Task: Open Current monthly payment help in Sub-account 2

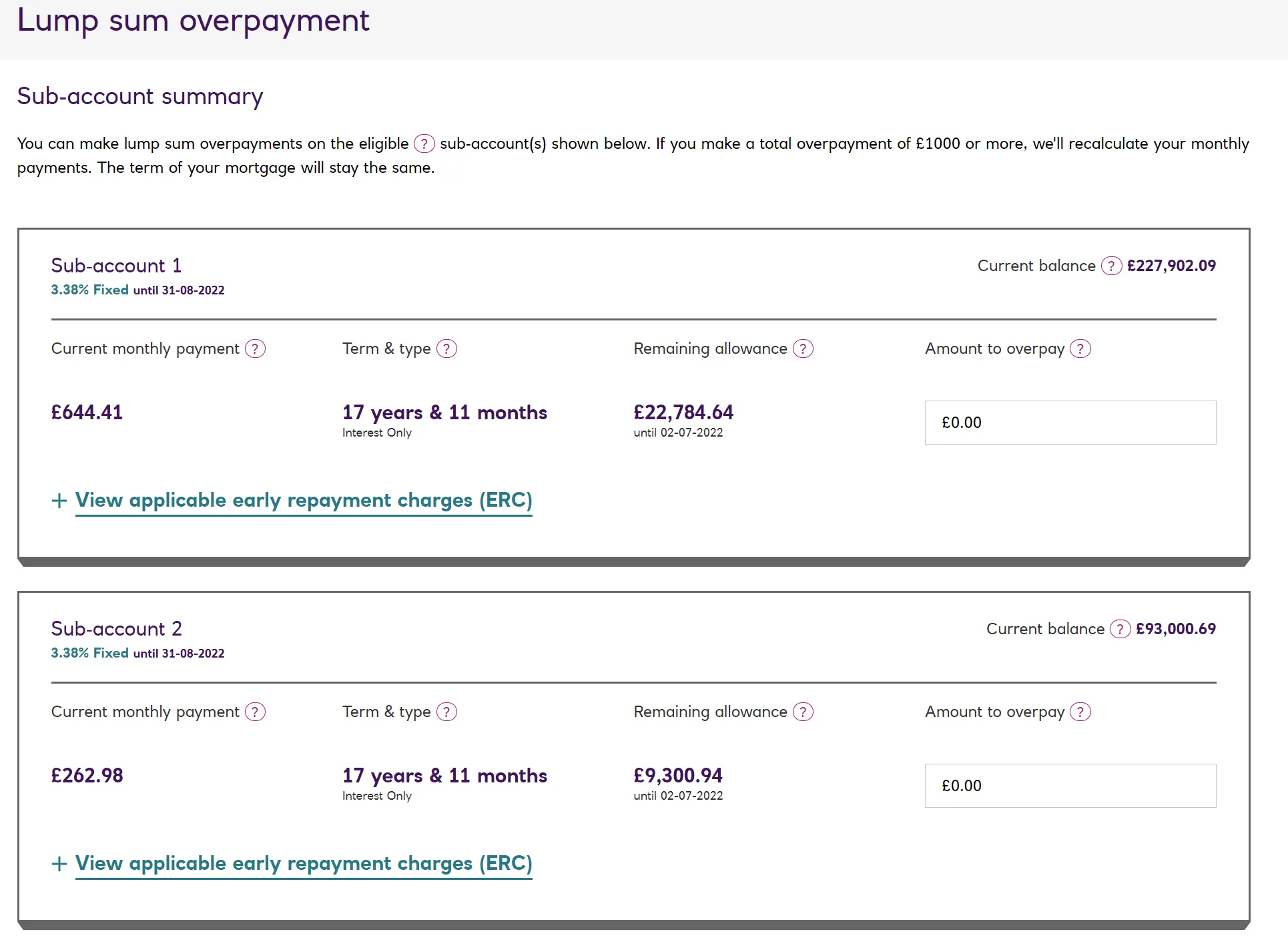Action: tap(255, 712)
